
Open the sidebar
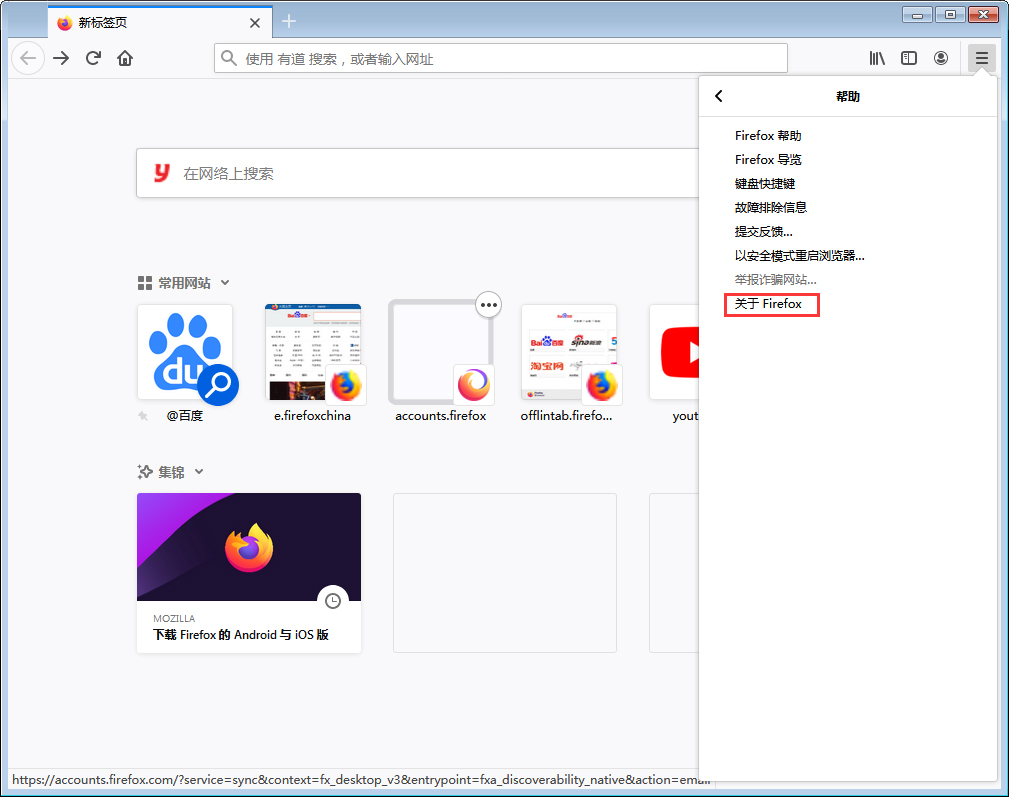pyautogui.click(x=909, y=58)
